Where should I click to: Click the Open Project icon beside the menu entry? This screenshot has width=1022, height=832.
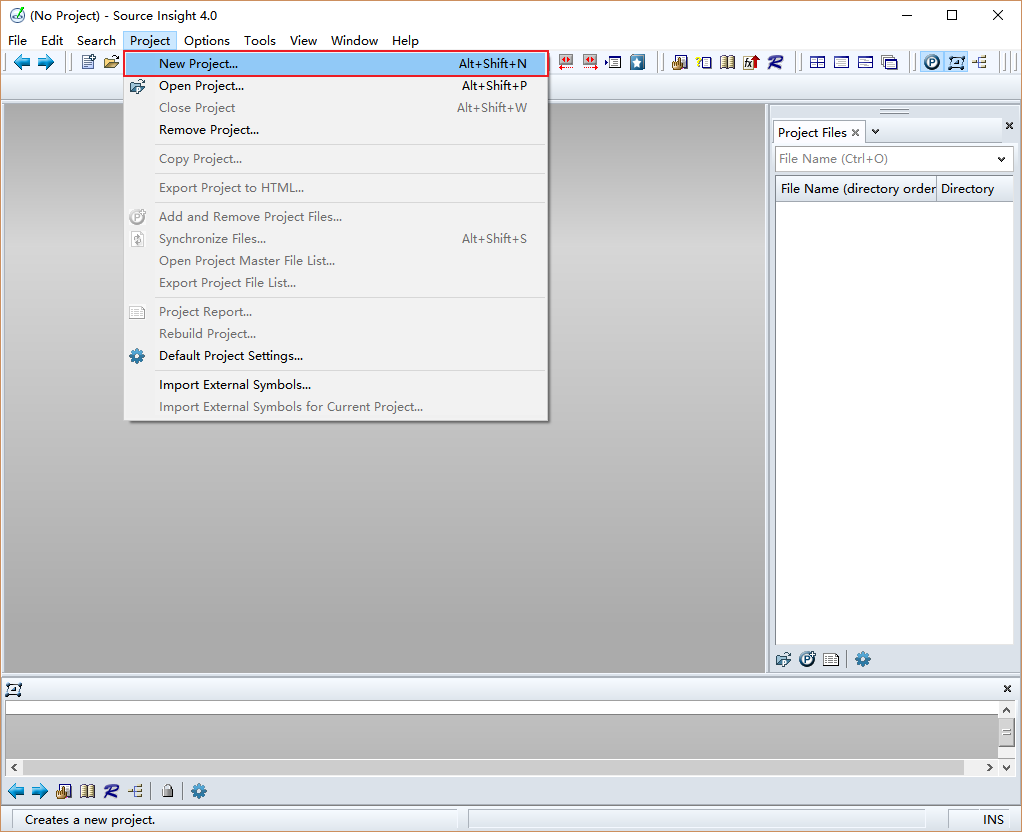[138, 86]
